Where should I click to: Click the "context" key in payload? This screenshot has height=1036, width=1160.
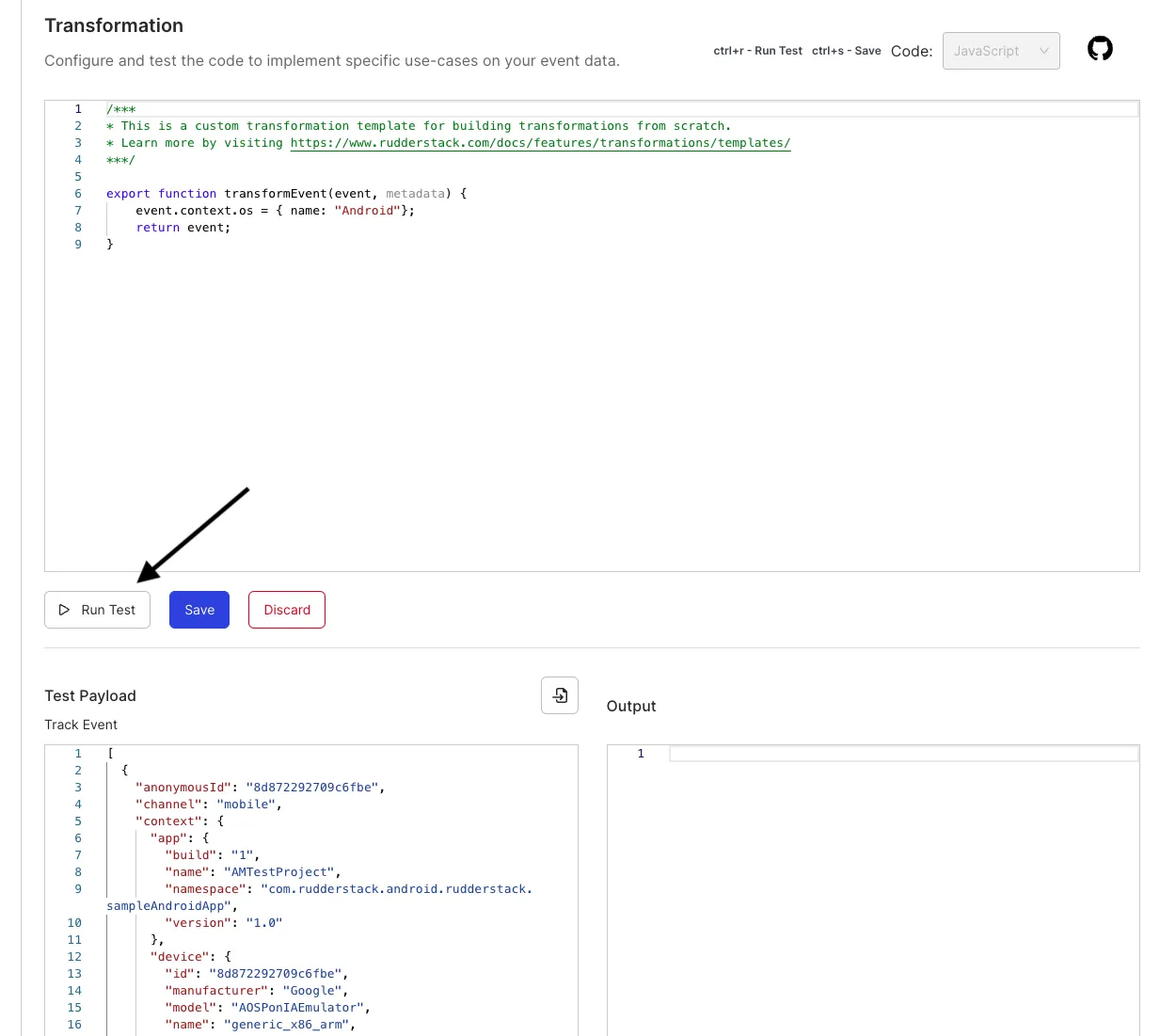(x=169, y=821)
